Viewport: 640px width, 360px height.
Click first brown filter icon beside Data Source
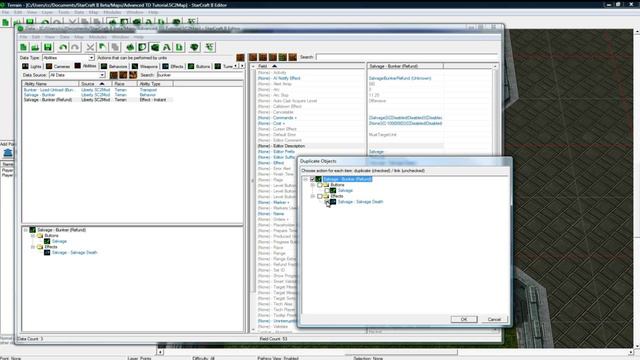(114, 75)
